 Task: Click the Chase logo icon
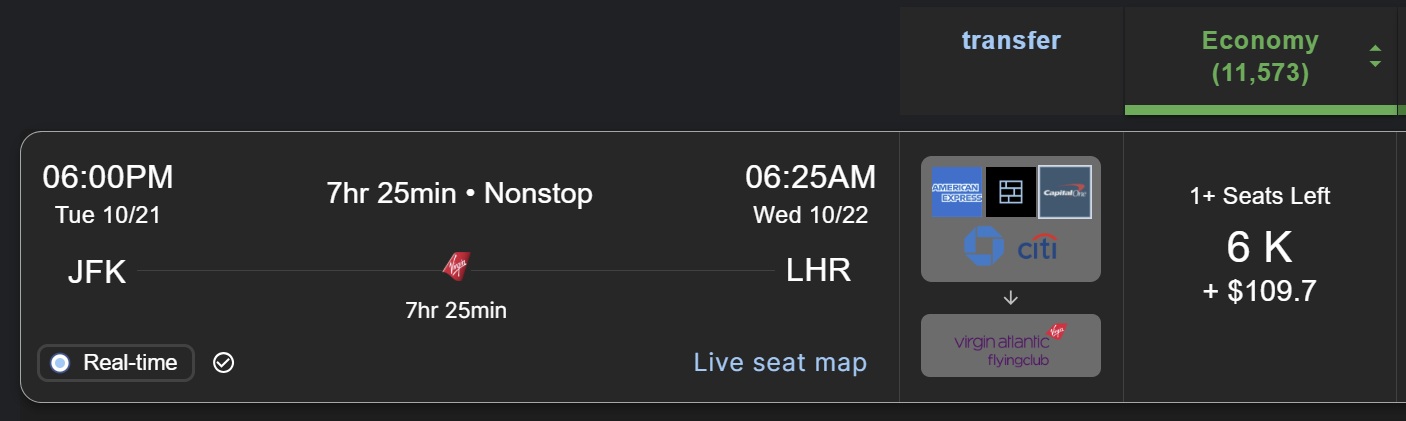coord(983,247)
